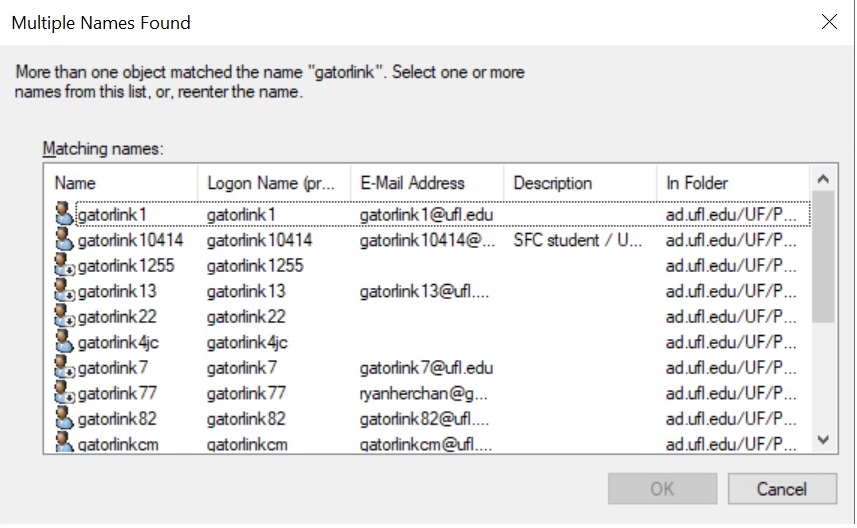The width and height of the screenshot is (857, 528).
Task: Select the gatorlink1255 name entry
Action: (126, 266)
